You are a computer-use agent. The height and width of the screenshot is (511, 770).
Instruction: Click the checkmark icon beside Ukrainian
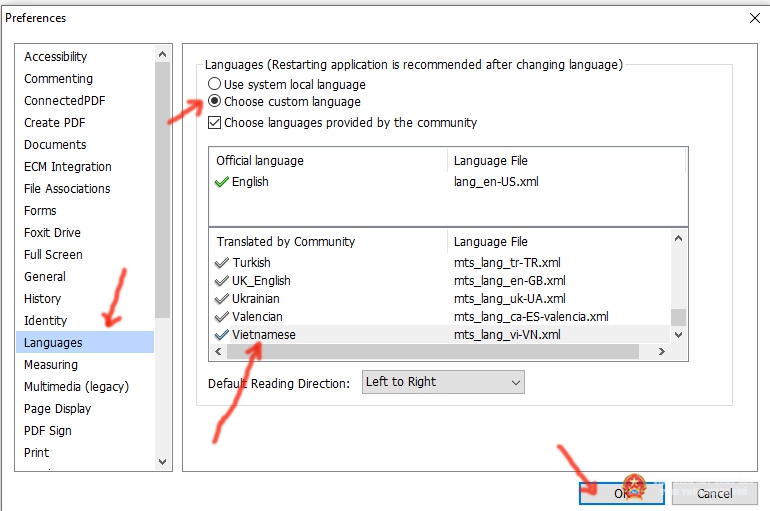[221, 298]
